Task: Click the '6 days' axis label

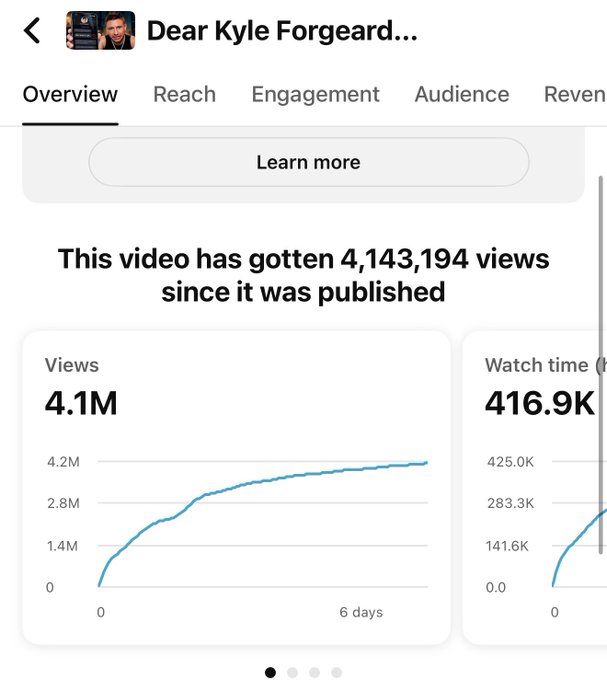Action: (x=361, y=612)
